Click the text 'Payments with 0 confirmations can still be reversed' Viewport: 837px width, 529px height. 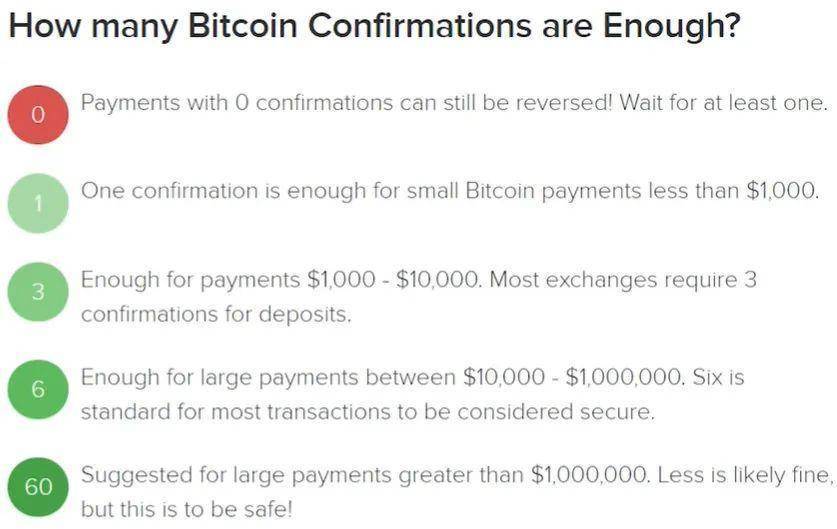(345, 102)
